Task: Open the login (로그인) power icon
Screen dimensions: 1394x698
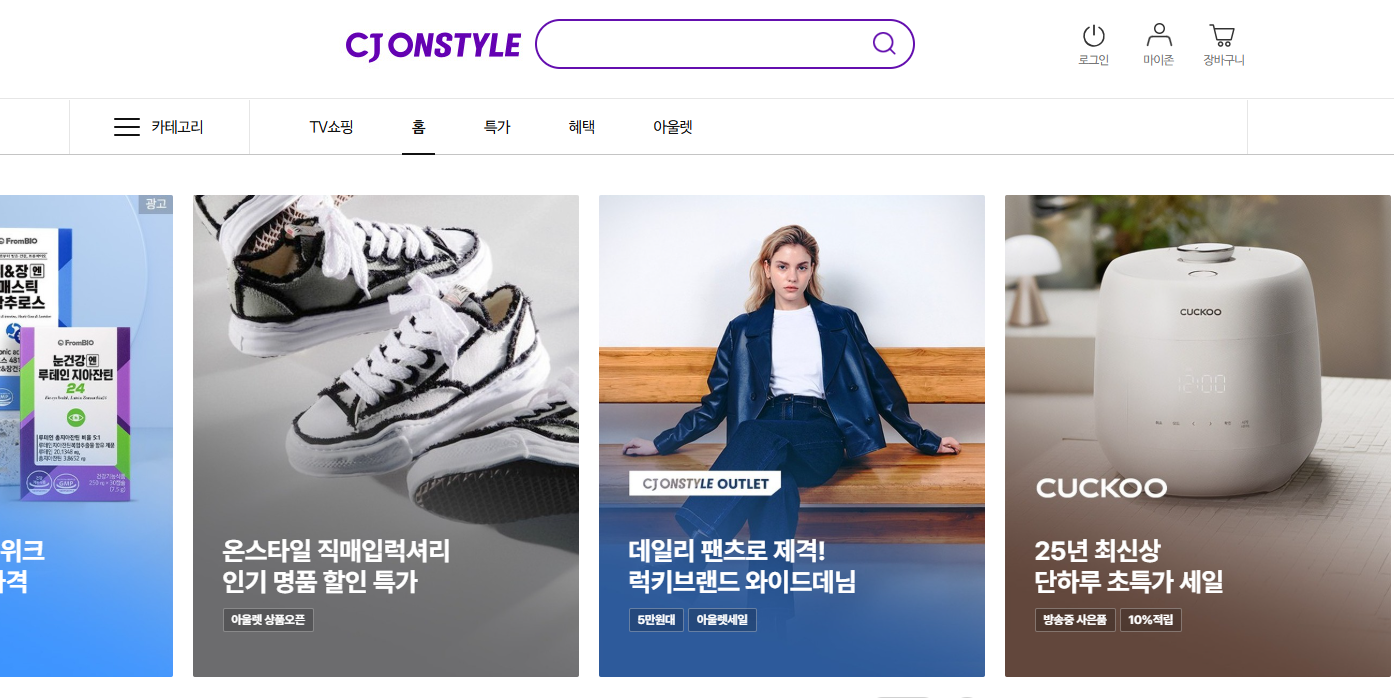Action: coord(1093,36)
